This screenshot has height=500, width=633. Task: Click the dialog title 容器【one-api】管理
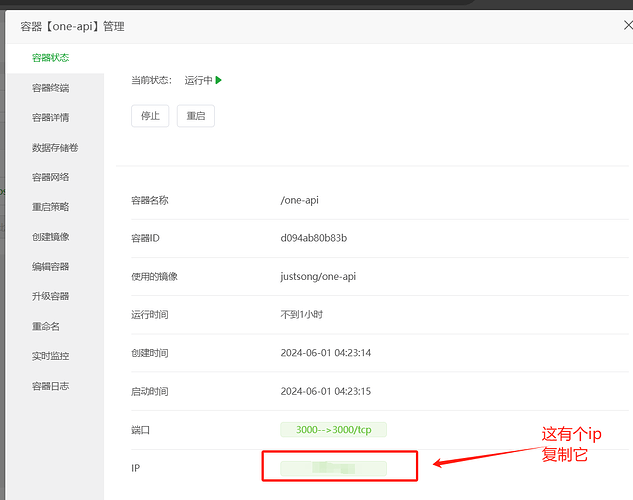72,27
